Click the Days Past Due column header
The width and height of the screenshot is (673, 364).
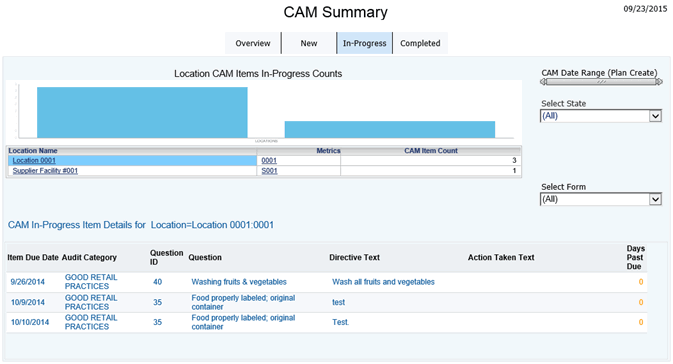pos(635,258)
